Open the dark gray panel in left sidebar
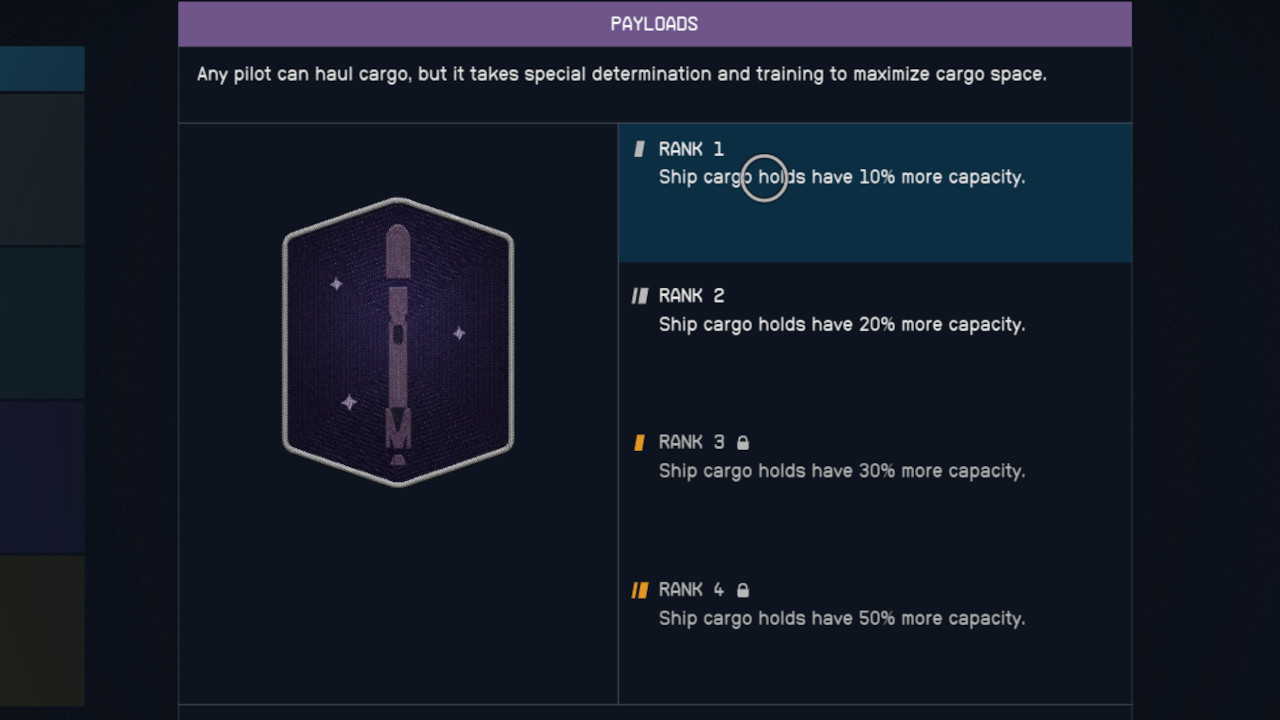The image size is (1280, 720). (42, 169)
